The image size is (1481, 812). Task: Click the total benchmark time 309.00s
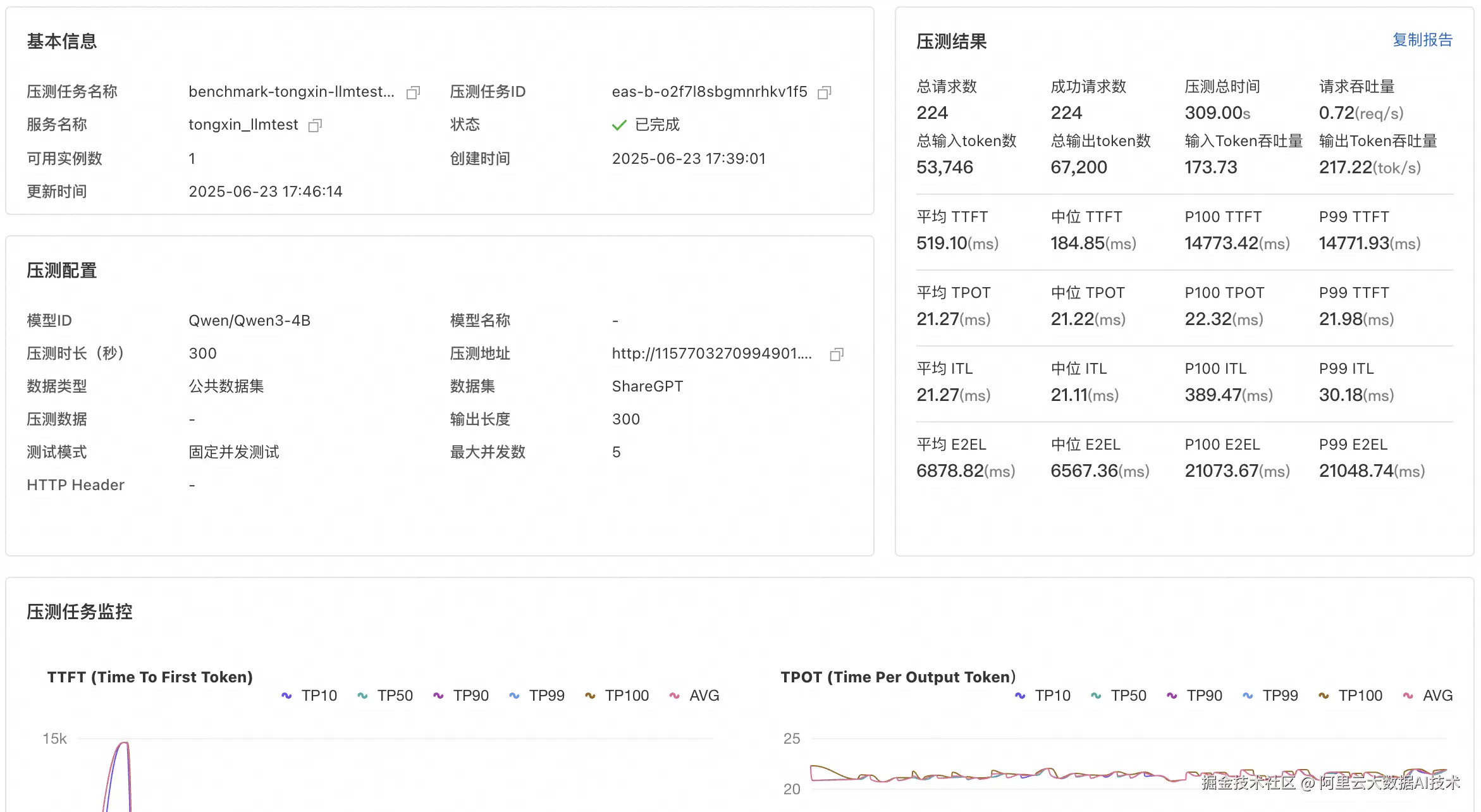click(x=1217, y=113)
